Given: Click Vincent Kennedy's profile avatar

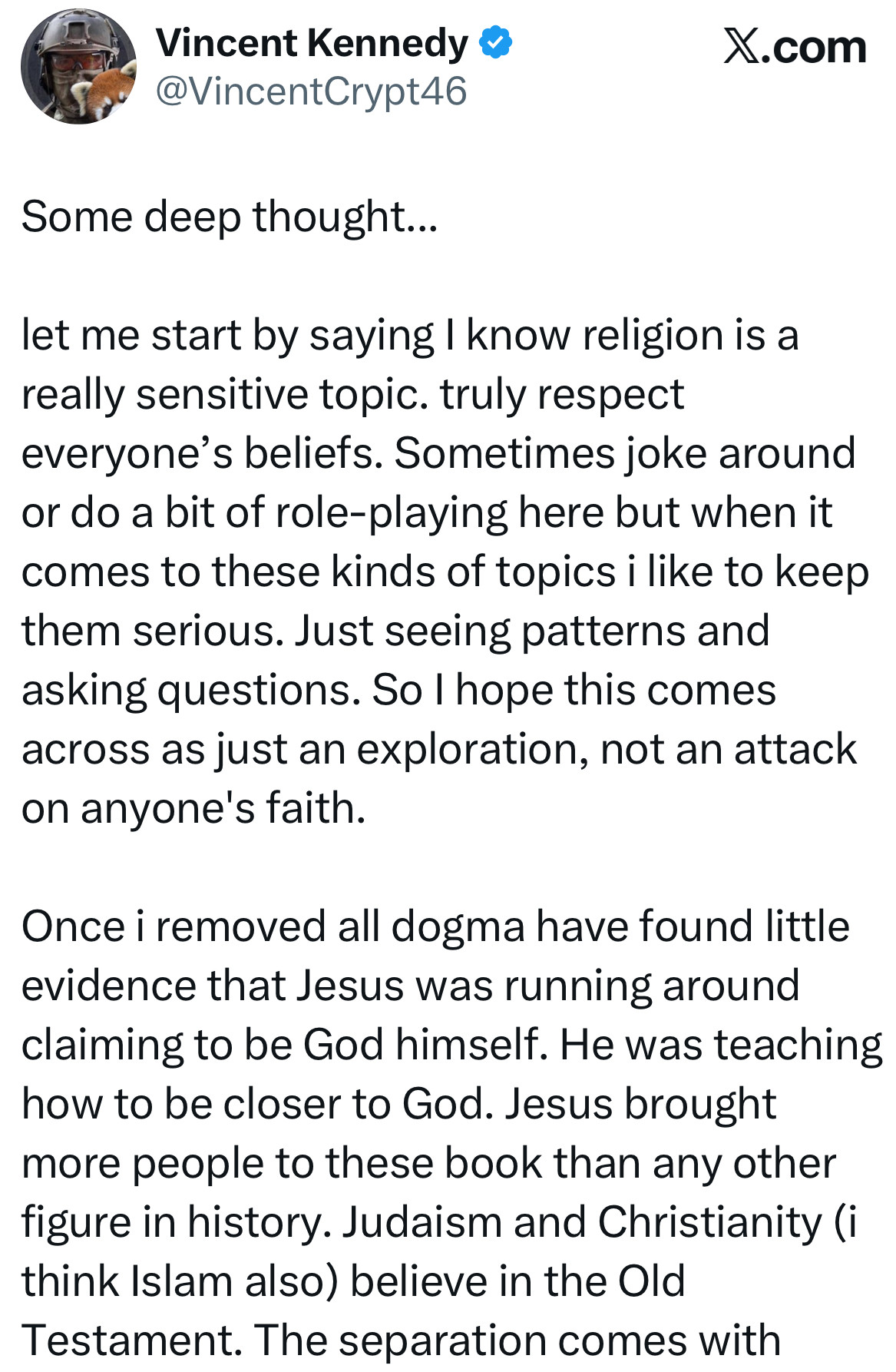Looking at the screenshot, I should (78, 67).
